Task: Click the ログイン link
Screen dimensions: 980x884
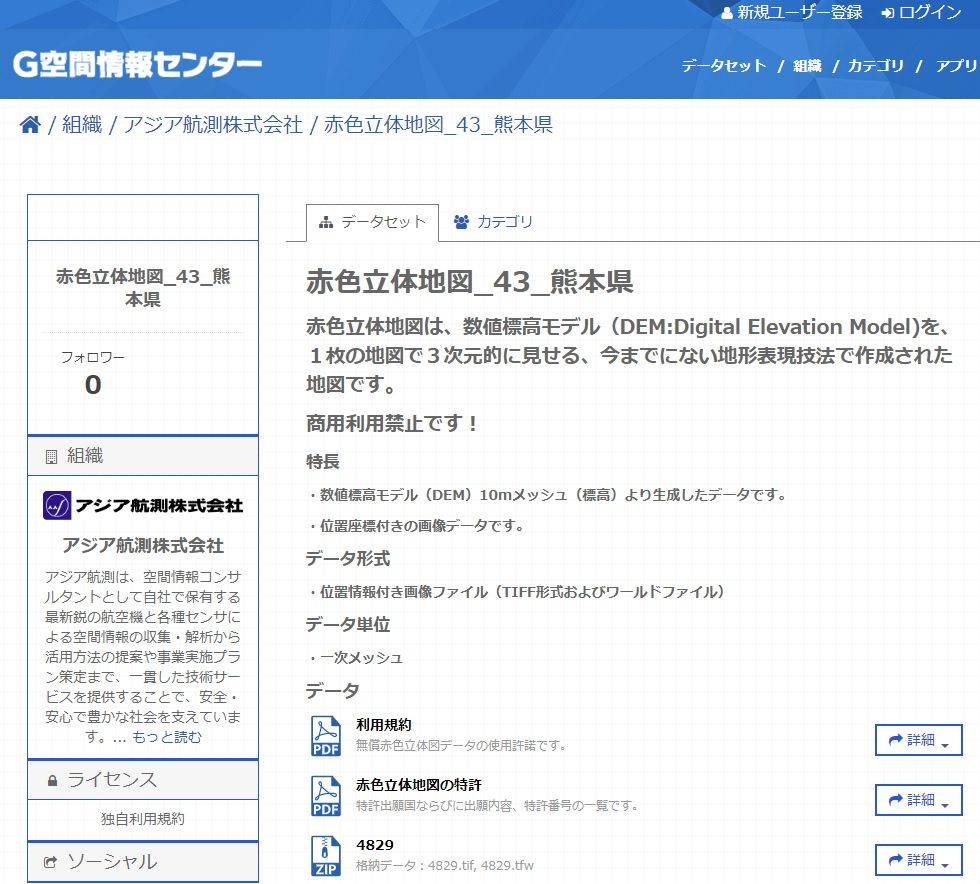Action: click(921, 13)
